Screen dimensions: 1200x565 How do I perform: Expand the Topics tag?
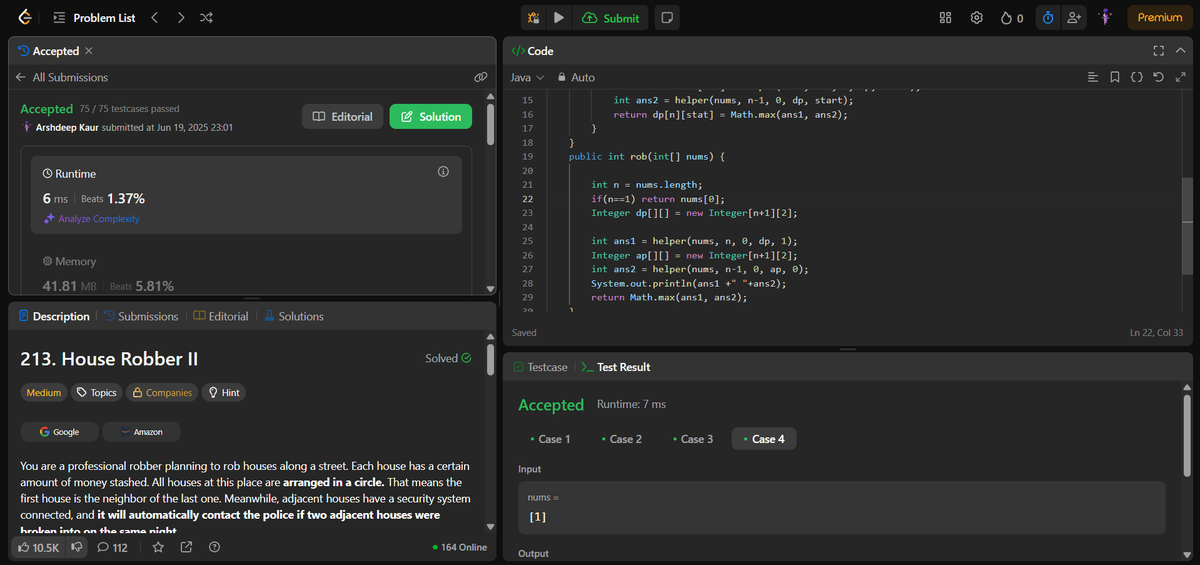[x=97, y=393]
